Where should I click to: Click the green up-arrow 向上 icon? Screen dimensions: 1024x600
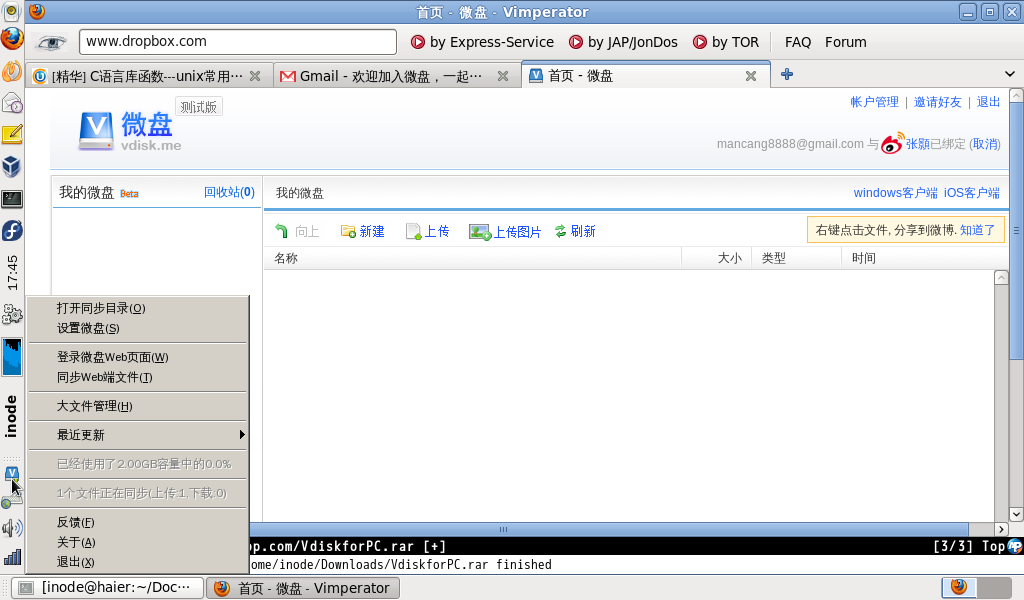pos(281,231)
